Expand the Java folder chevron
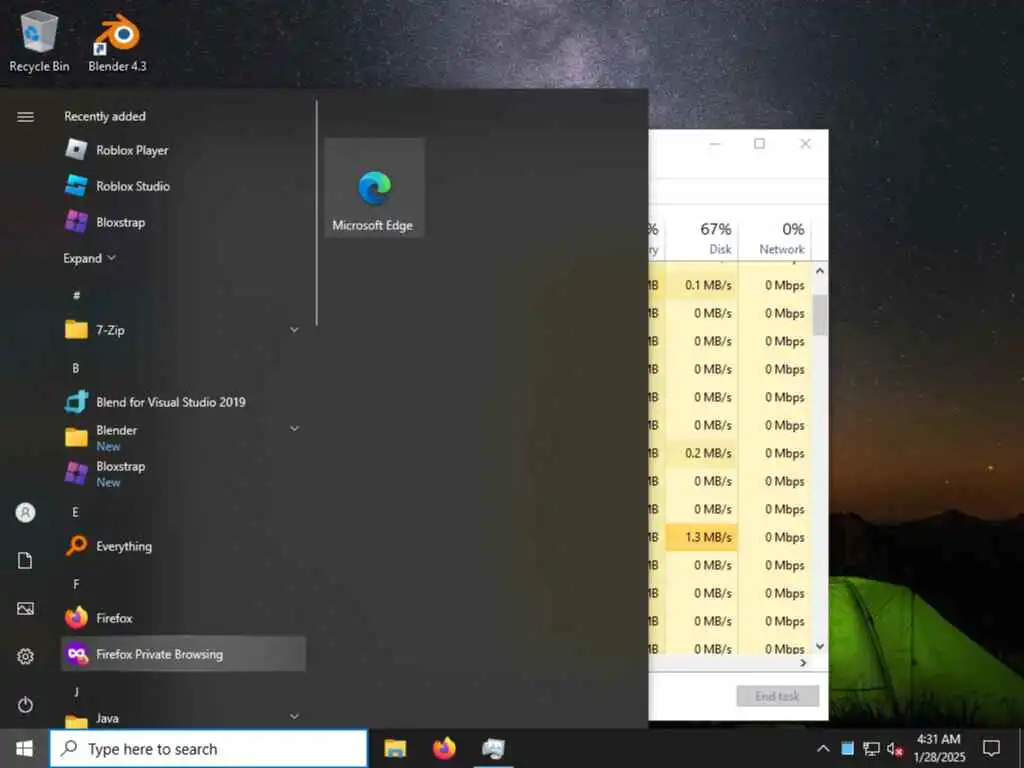This screenshot has width=1024, height=768. [295, 716]
